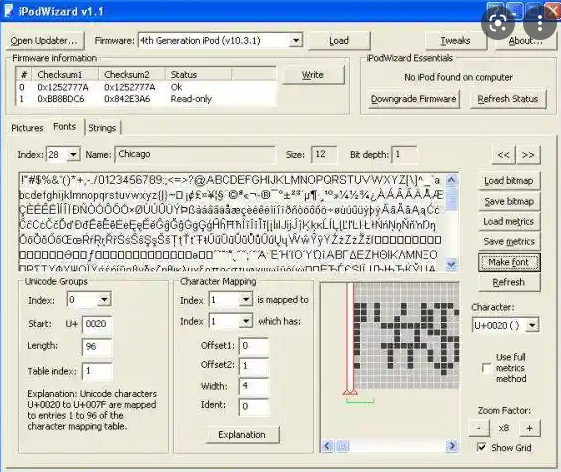Click the Make font button

[x=509, y=262]
